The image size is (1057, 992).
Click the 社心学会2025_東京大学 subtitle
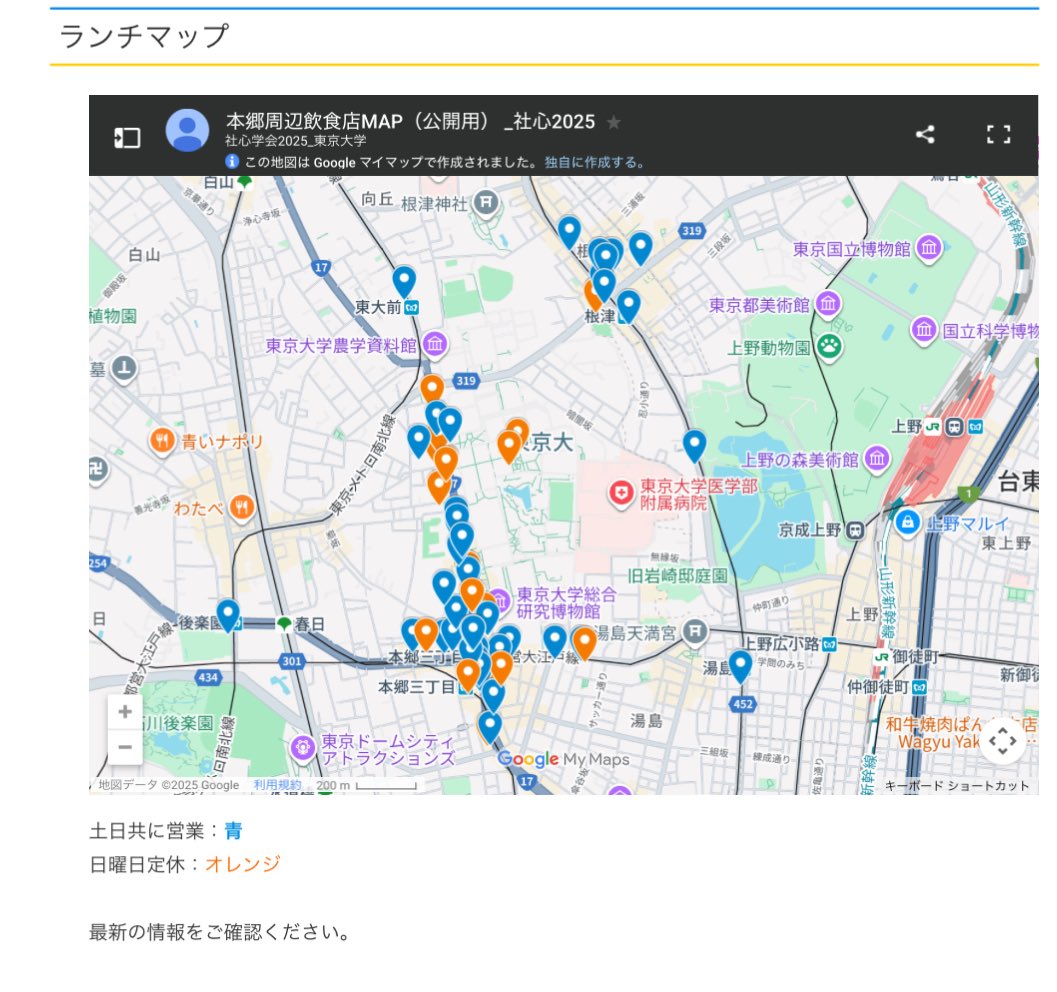point(295,141)
